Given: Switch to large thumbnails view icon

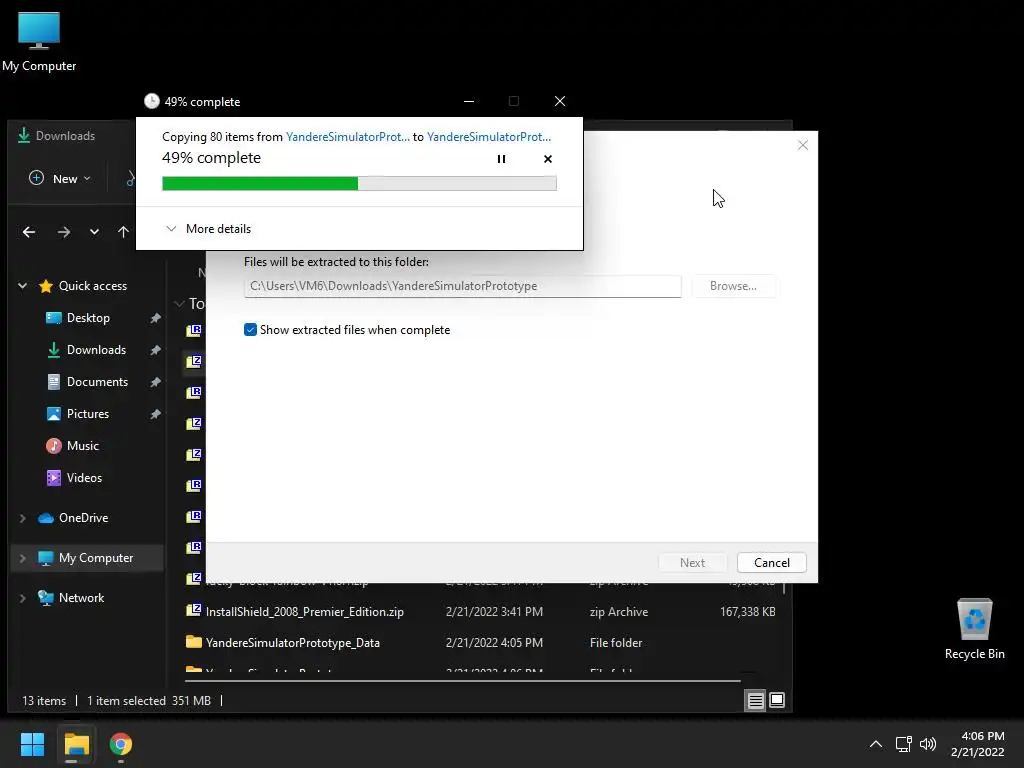Looking at the screenshot, I should click(777, 701).
